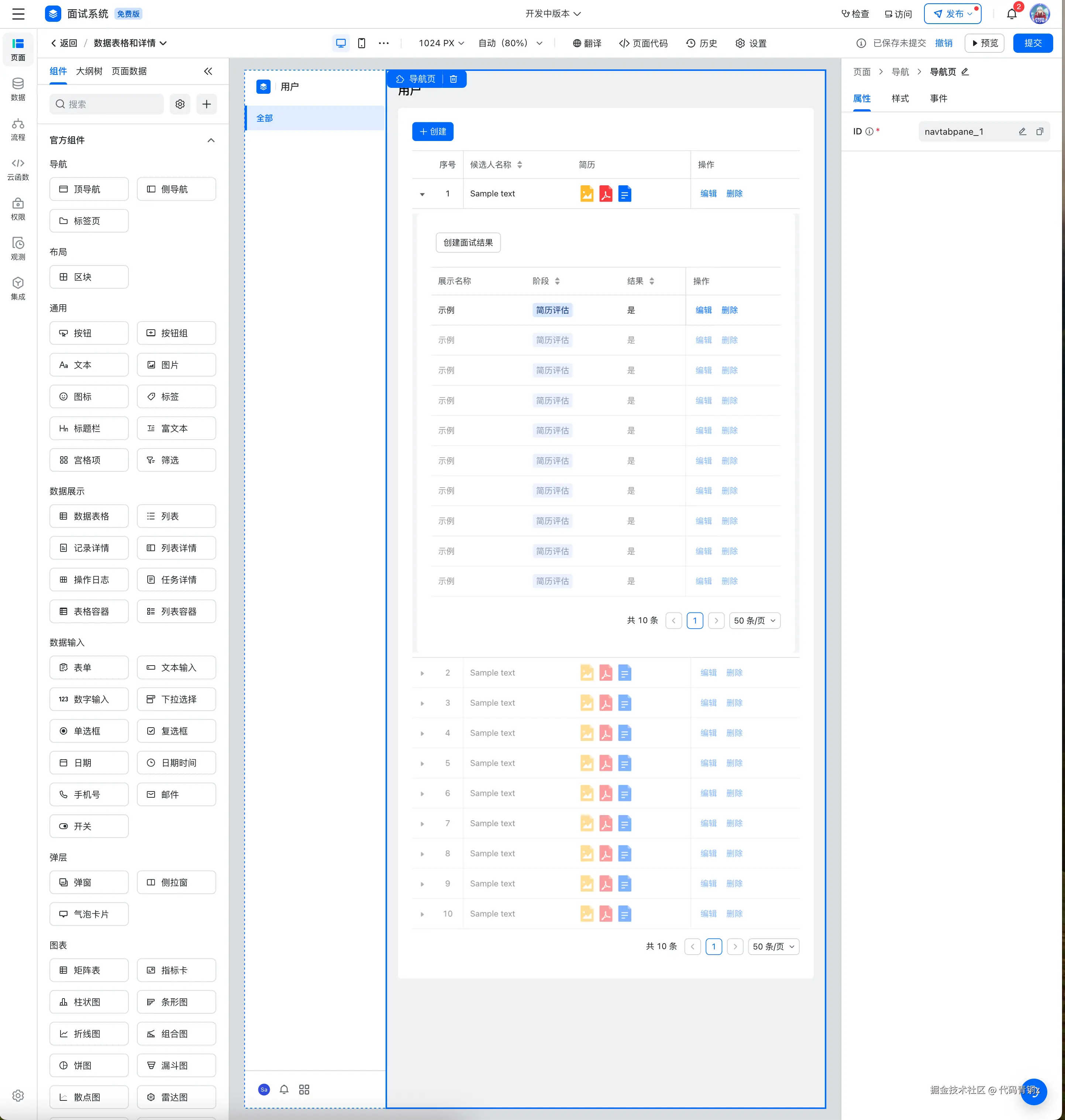Add custom component with plus icon
1065x1120 pixels.
207,104
